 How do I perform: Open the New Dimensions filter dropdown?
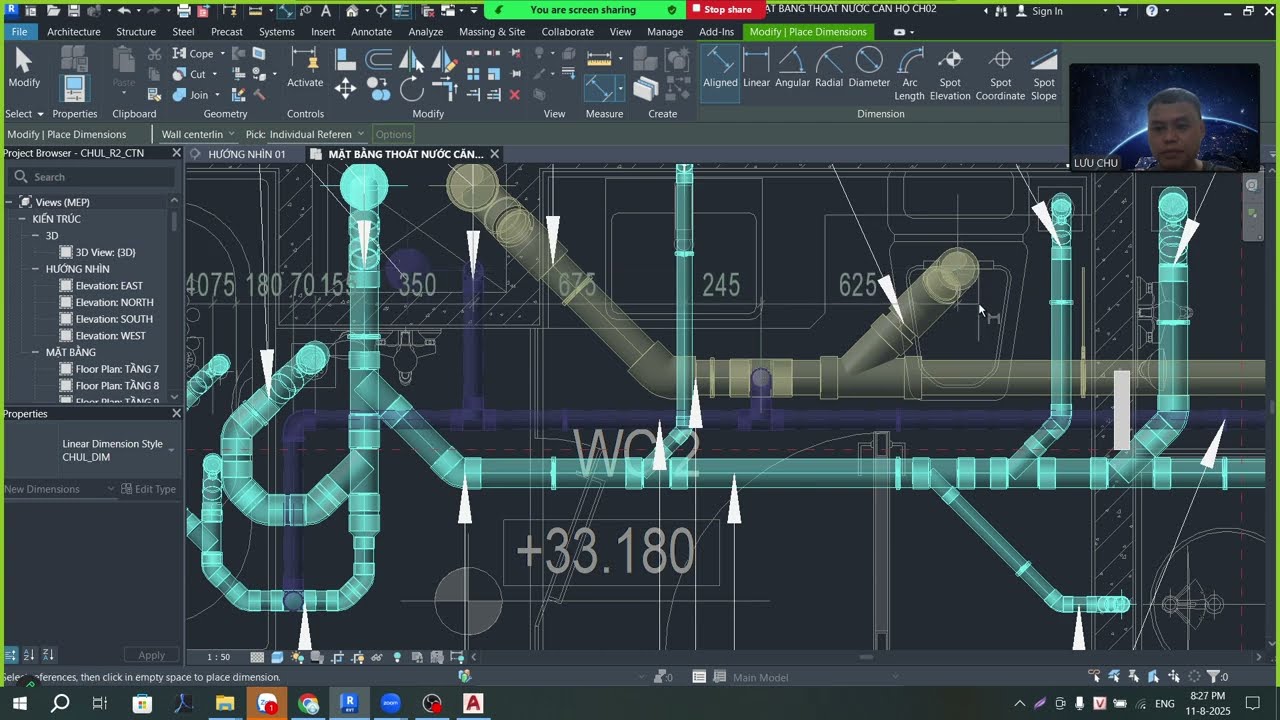[x=60, y=489]
